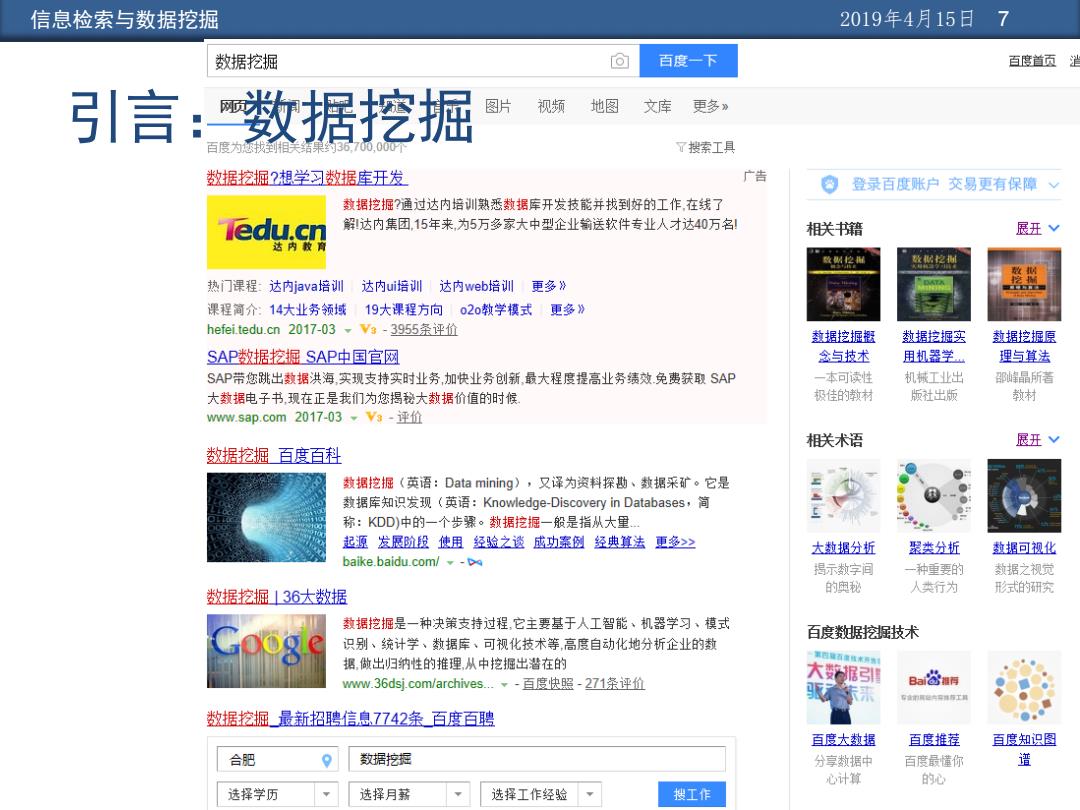Click the 达内java培训 course link
1080x810 pixels.
coord(307,286)
